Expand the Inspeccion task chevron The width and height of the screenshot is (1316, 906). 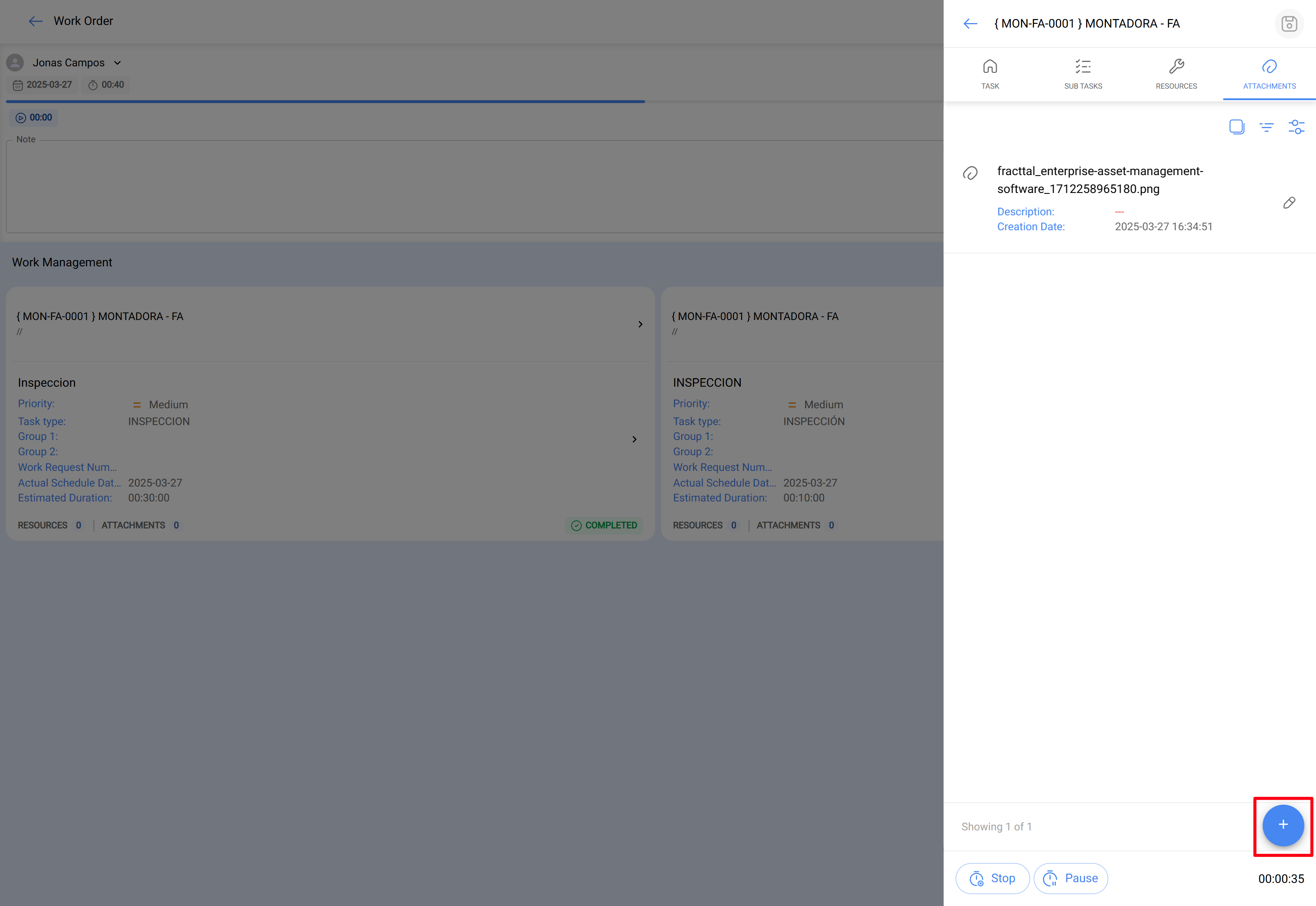click(634, 439)
